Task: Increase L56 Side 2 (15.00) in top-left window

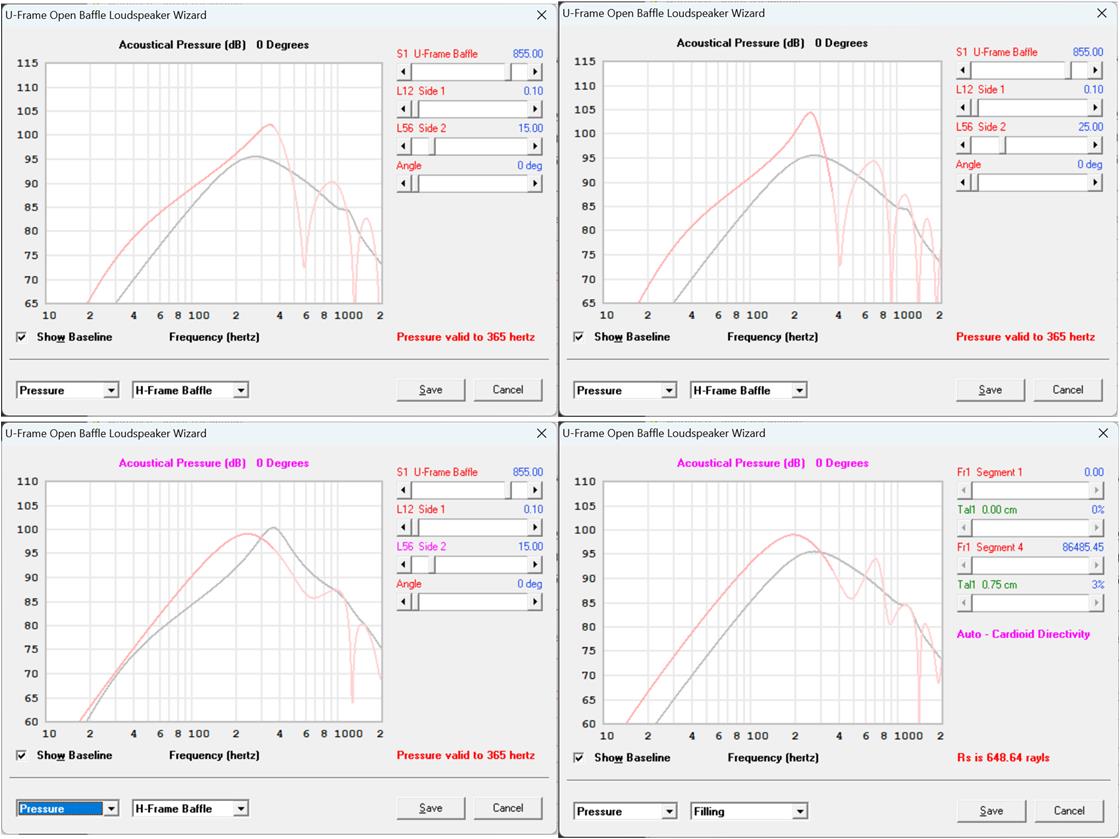Action: point(535,146)
